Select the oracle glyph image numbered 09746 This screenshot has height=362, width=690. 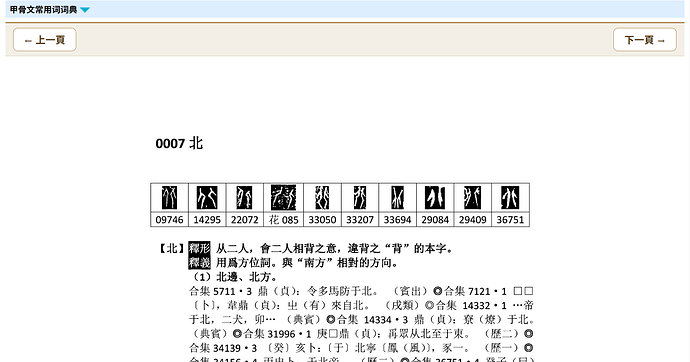(169, 197)
